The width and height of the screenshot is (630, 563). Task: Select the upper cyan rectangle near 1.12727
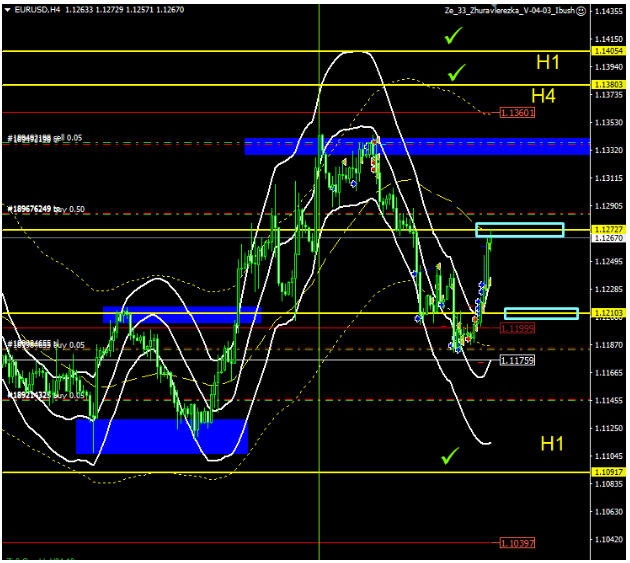pyautogui.click(x=519, y=230)
